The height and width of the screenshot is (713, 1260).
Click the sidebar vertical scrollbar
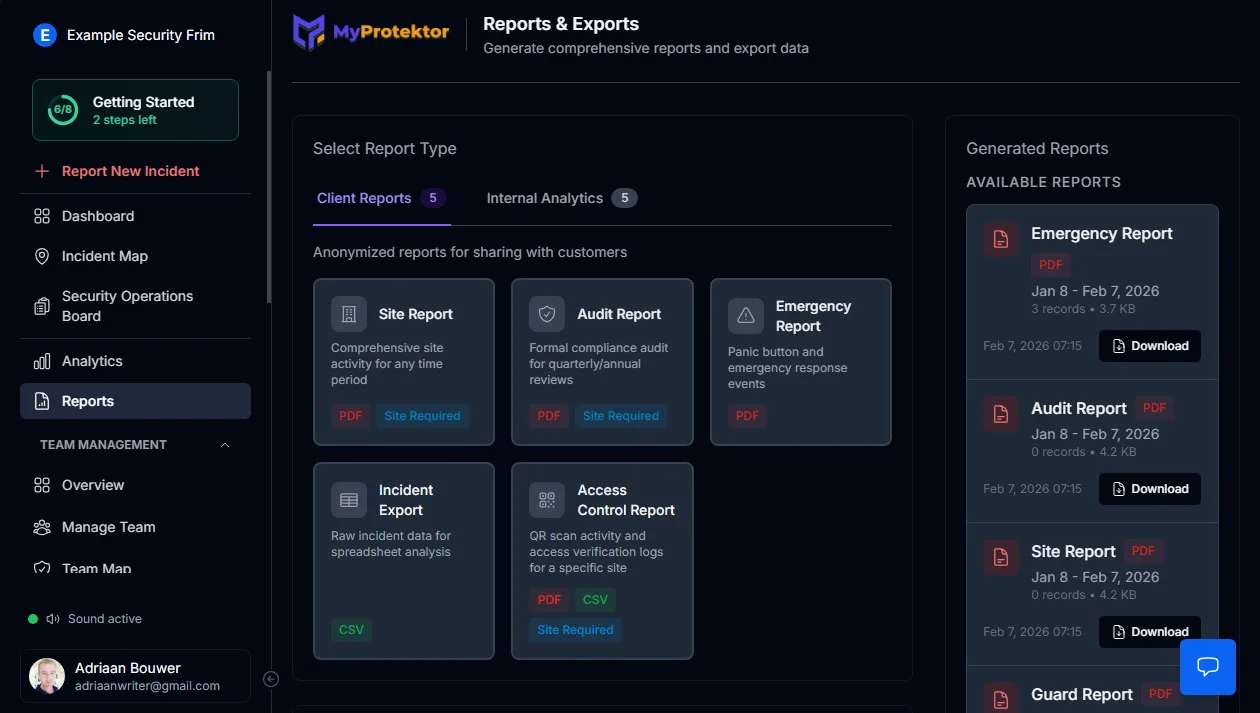pos(268,185)
